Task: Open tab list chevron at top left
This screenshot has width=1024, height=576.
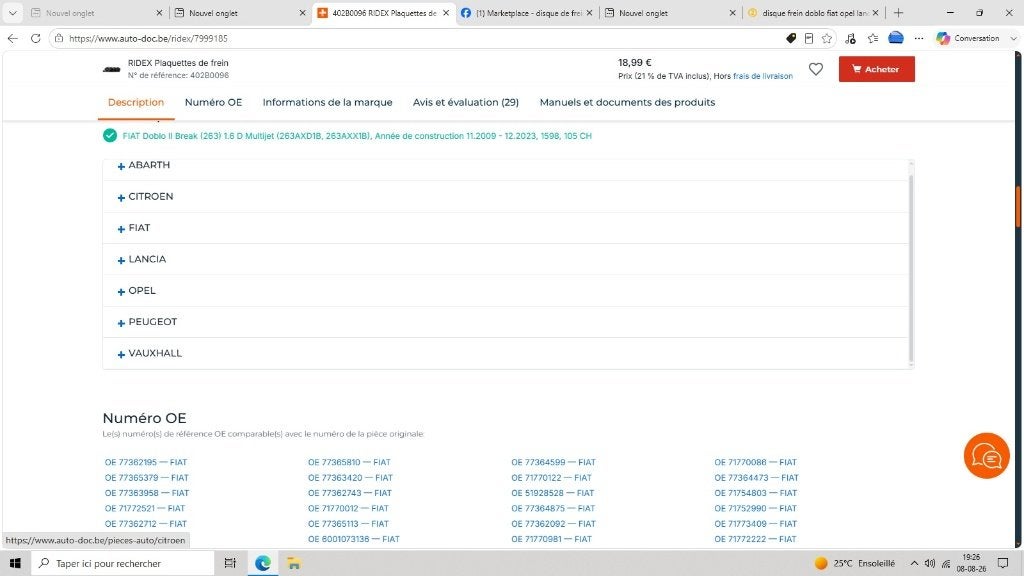Action: tap(12, 12)
